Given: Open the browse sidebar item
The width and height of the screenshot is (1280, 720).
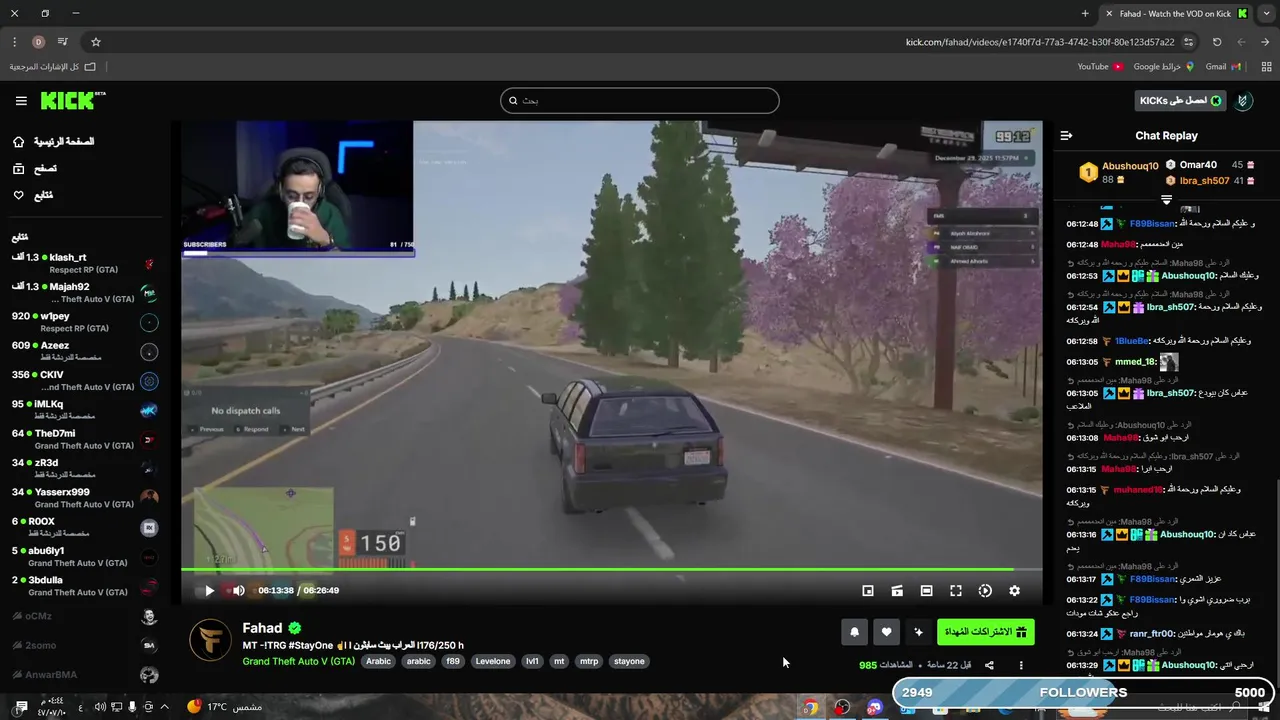Looking at the screenshot, I should pos(34,169).
